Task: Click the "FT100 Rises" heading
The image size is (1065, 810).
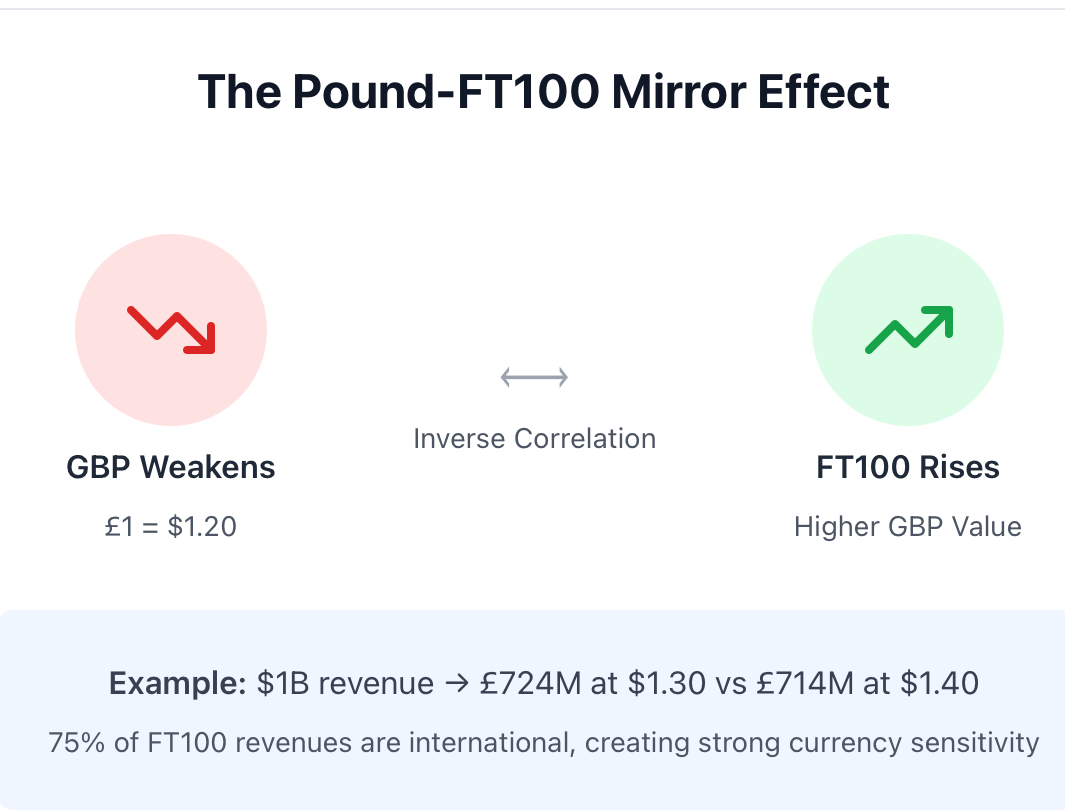Action: [908, 467]
